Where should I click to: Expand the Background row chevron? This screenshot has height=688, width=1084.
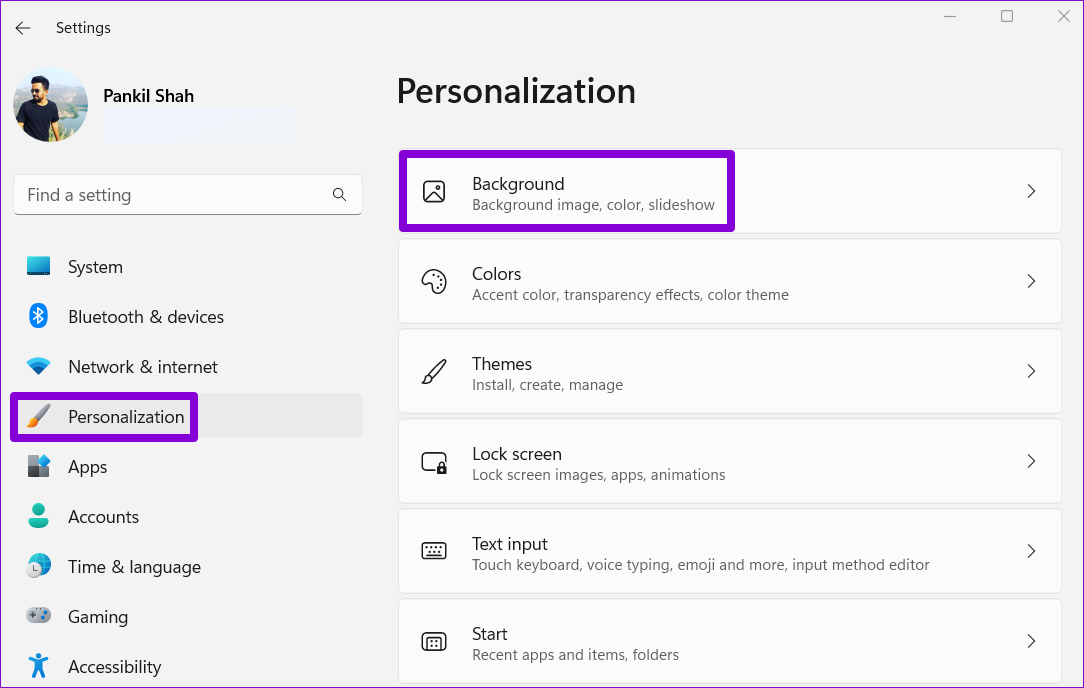tap(1031, 192)
